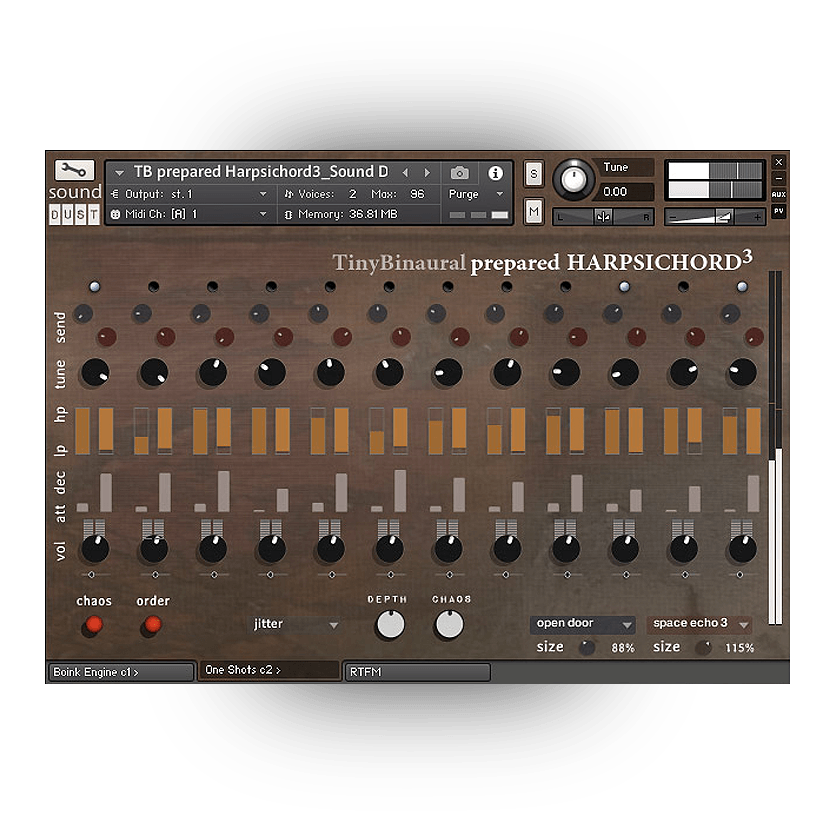
Task: Click the first channel tune knob
Action: (x=95, y=372)
